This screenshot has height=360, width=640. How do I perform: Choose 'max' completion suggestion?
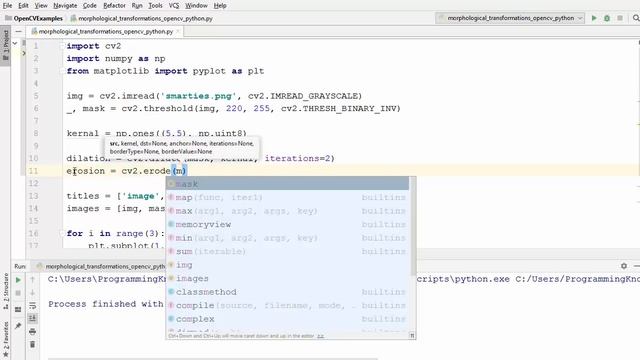pyautogui.click(x=287, y=211)
